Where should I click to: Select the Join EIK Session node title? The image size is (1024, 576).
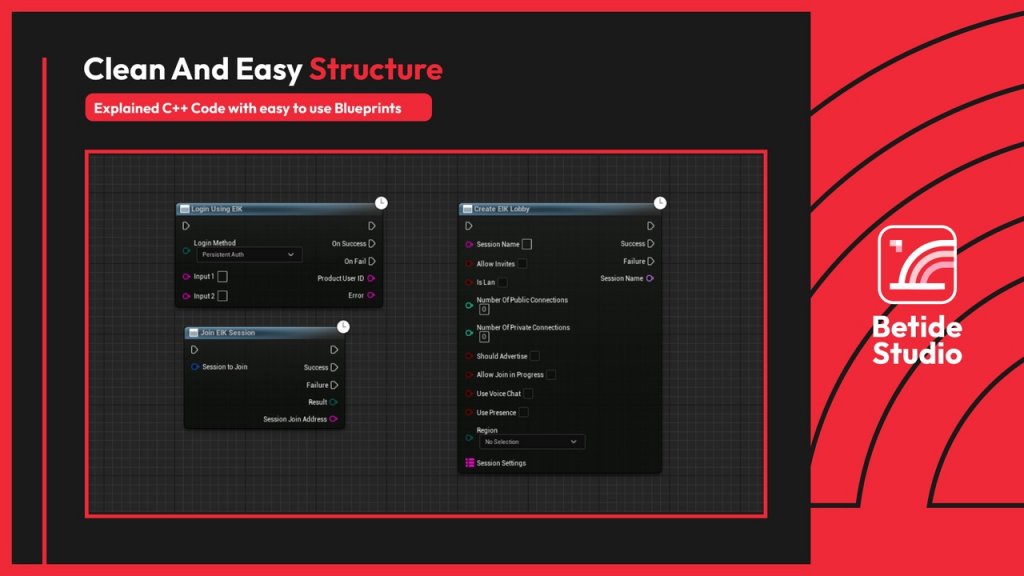[227, 332]
